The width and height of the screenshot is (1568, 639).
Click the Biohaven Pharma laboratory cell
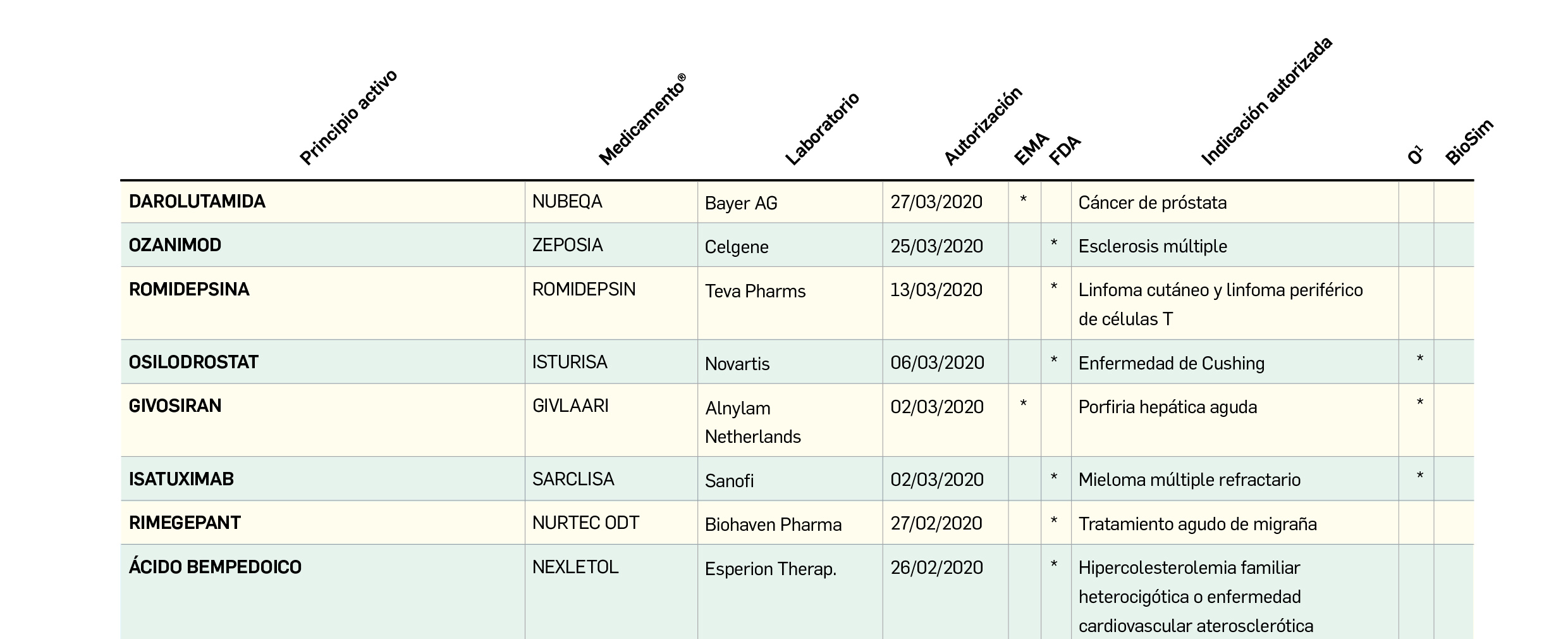[773, 525]
